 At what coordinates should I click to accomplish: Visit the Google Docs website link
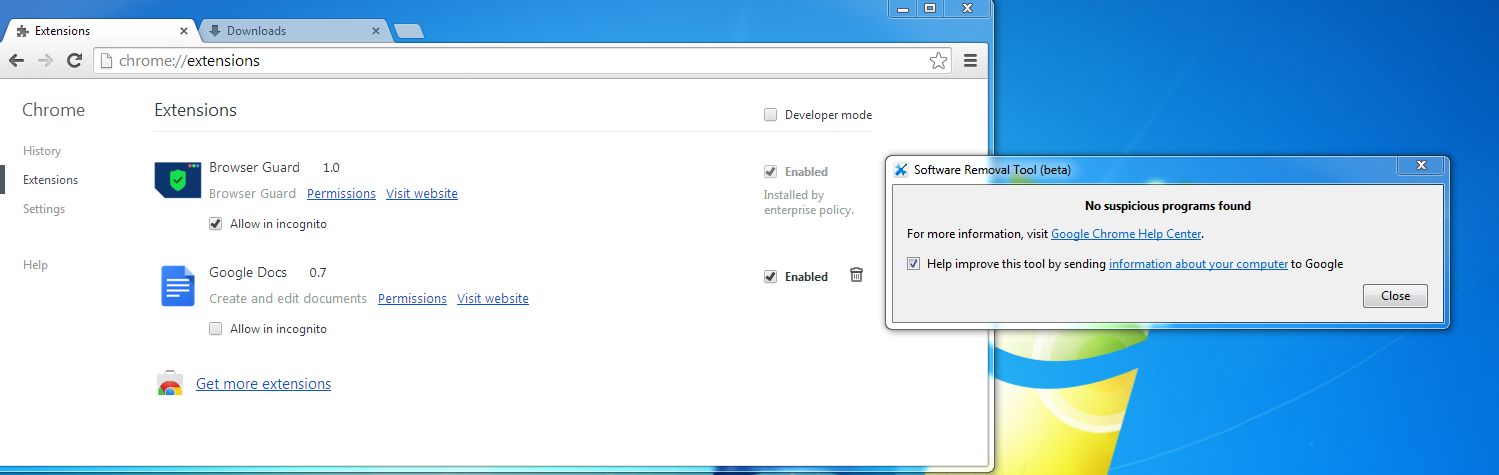tap(493, 299)
